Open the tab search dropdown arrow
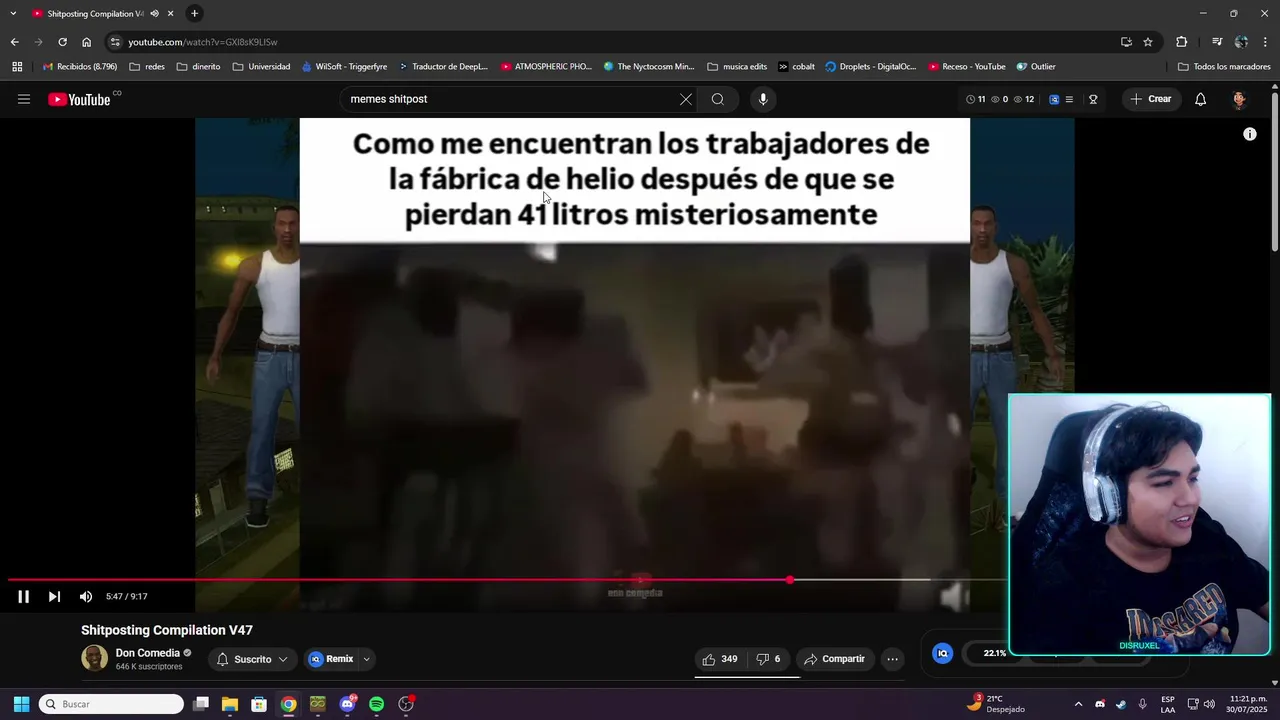Image resolution: width=1280 pixels, height=720 pixels. coord(13,14)
